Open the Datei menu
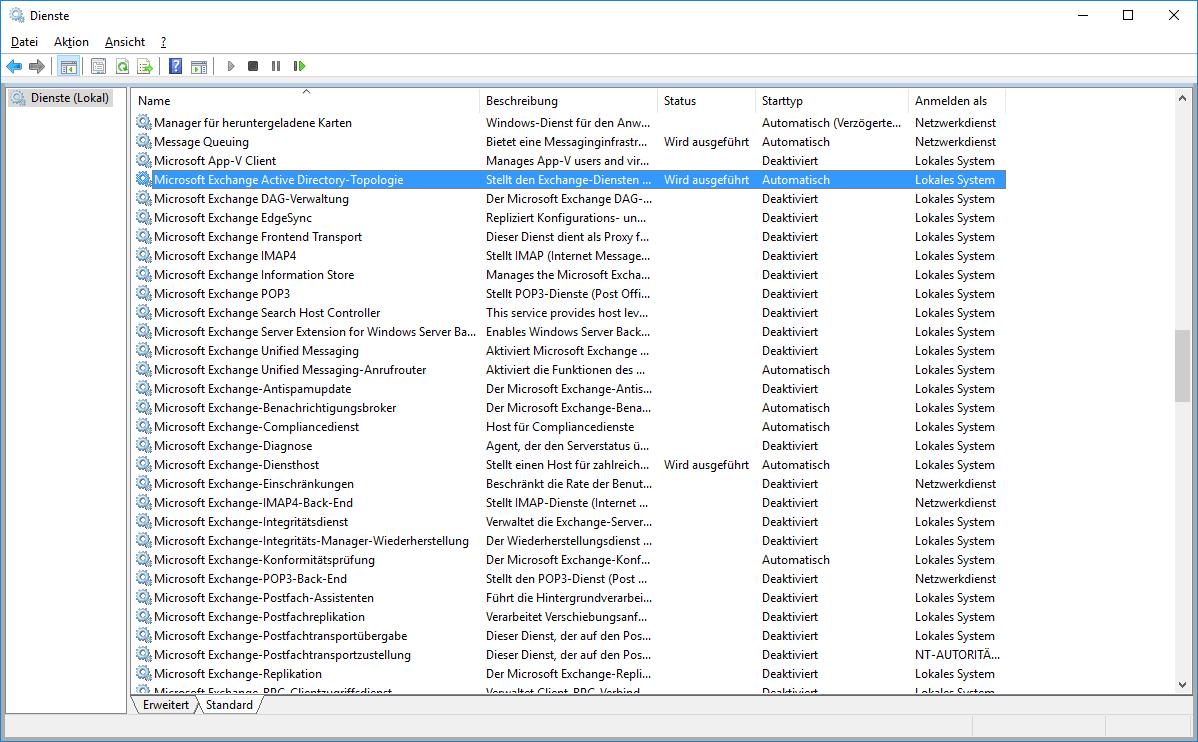1198x742 pixels. 24,42
